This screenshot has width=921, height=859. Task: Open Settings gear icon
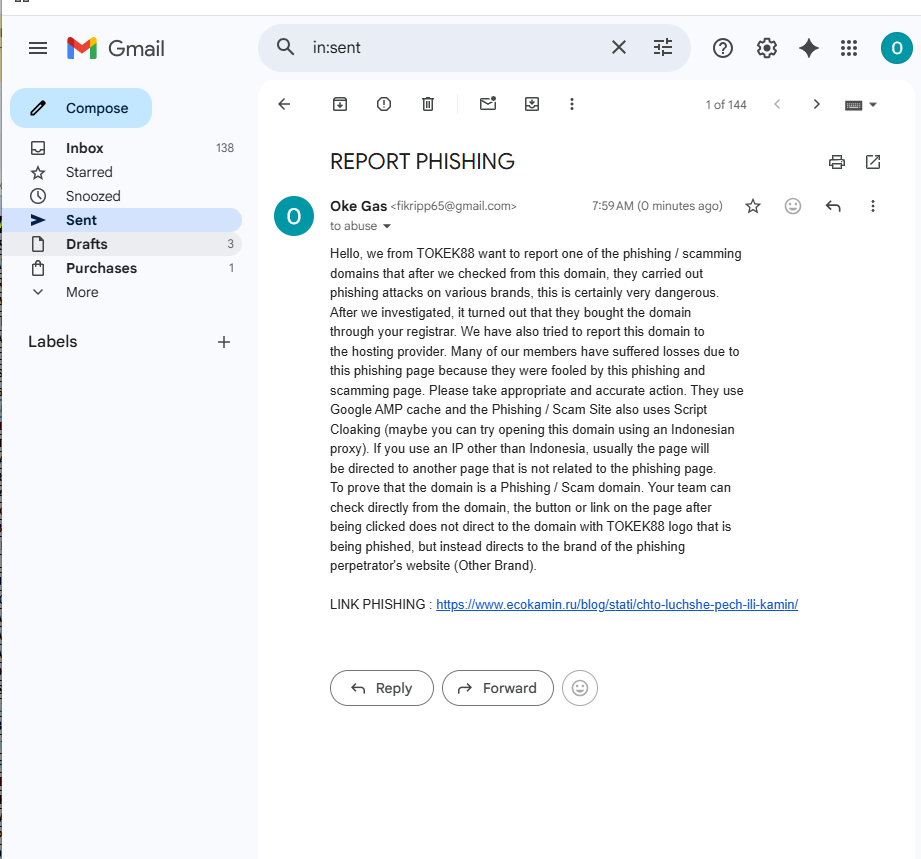[x=767, y=48]
